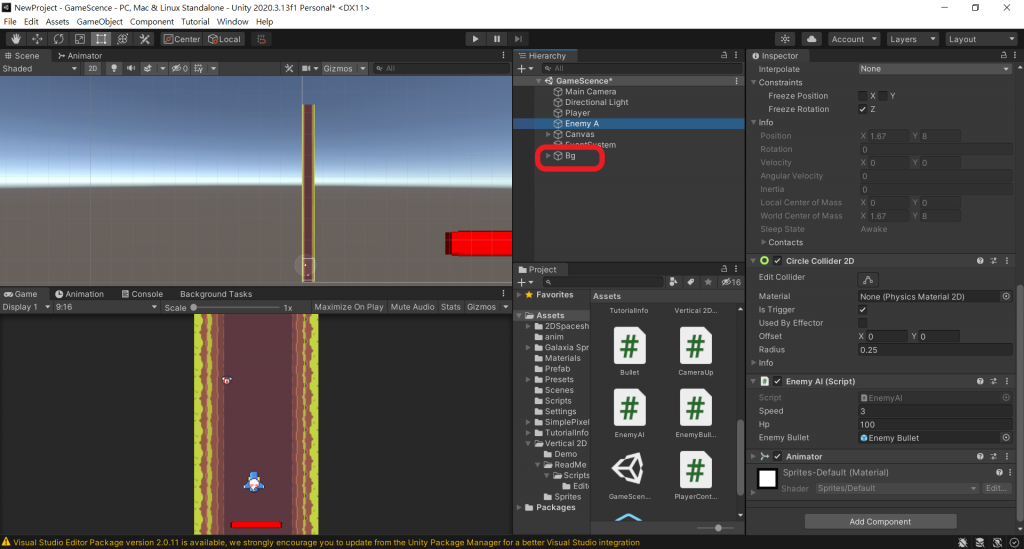Expand the Canvas object in Hierarchy
1024x549 pixels.
pos(548,134)
